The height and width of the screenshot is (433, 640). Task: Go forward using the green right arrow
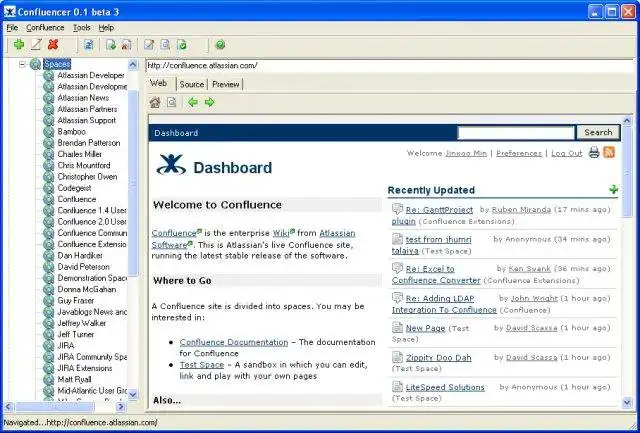(209, 102)
